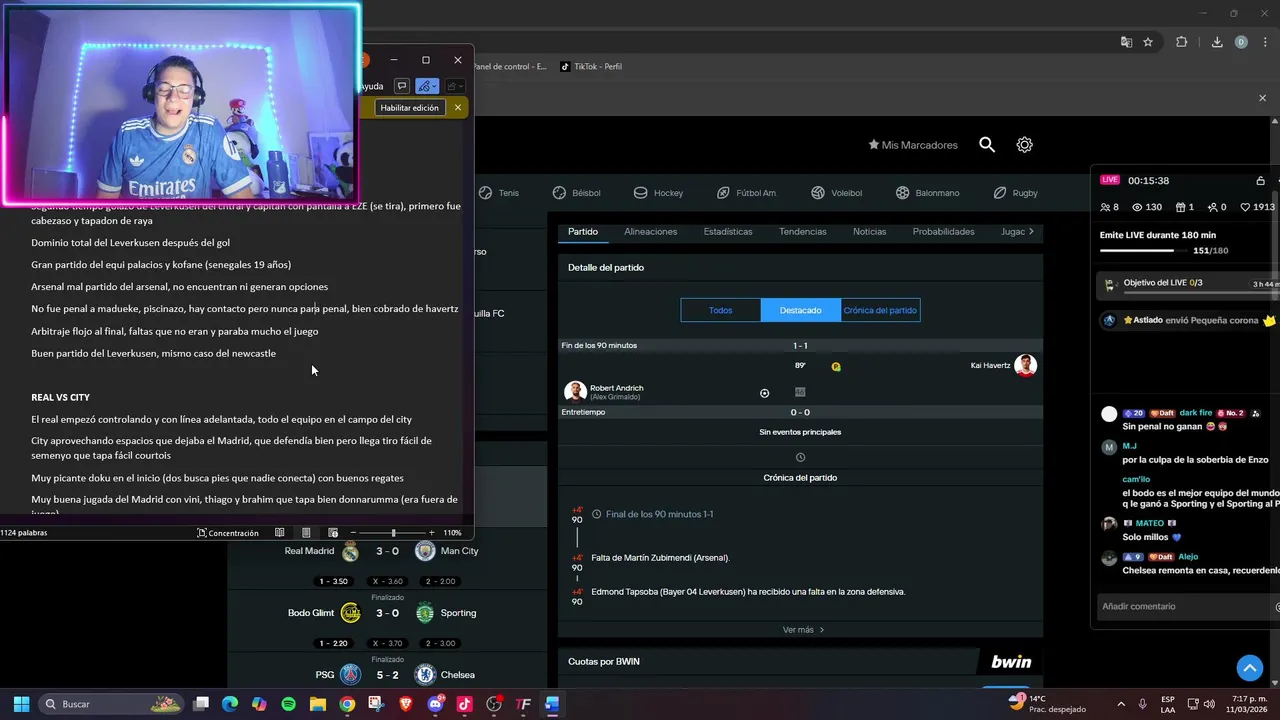Image resolution: width=1280 pixels, height=720 pixels.
Task: Click the lock icon in LIVE panel
Action: [x=1260, y=181]
